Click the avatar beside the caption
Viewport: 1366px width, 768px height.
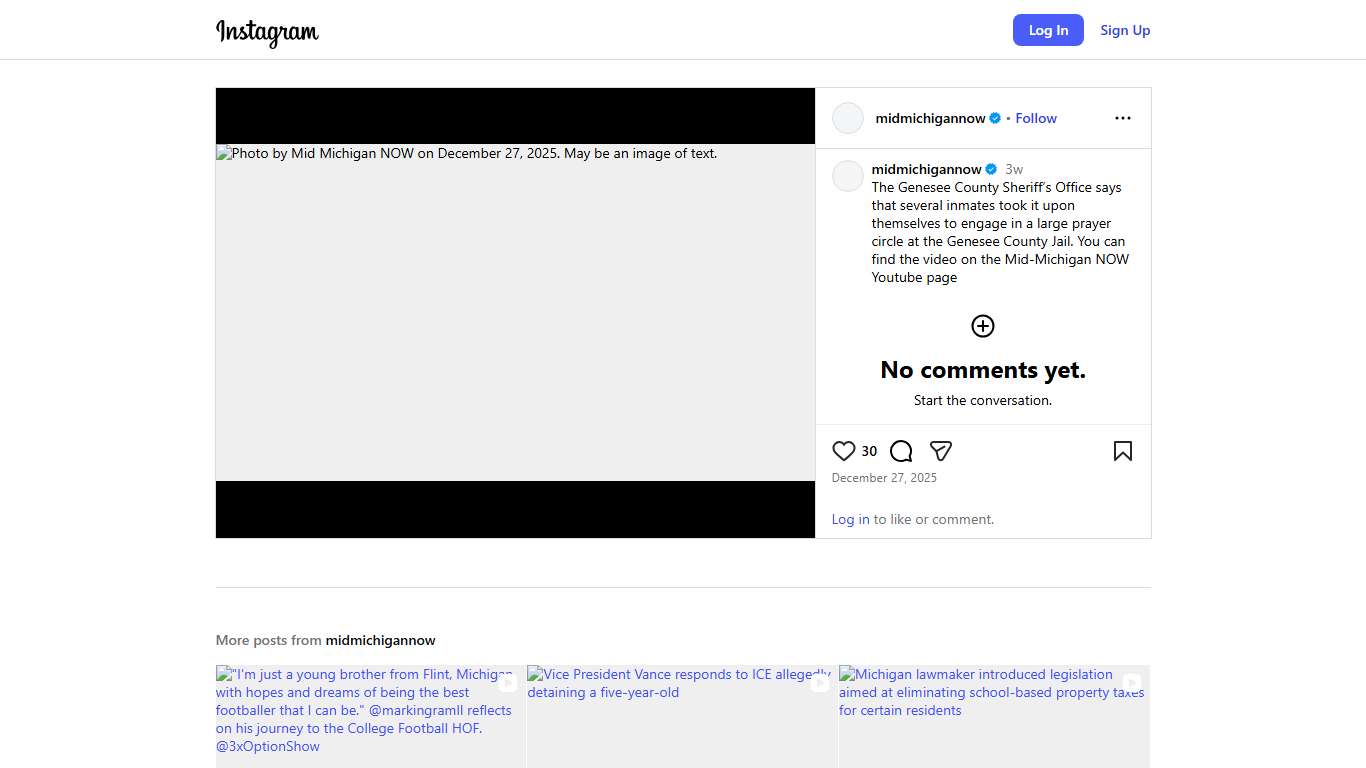tap(848, 176)
